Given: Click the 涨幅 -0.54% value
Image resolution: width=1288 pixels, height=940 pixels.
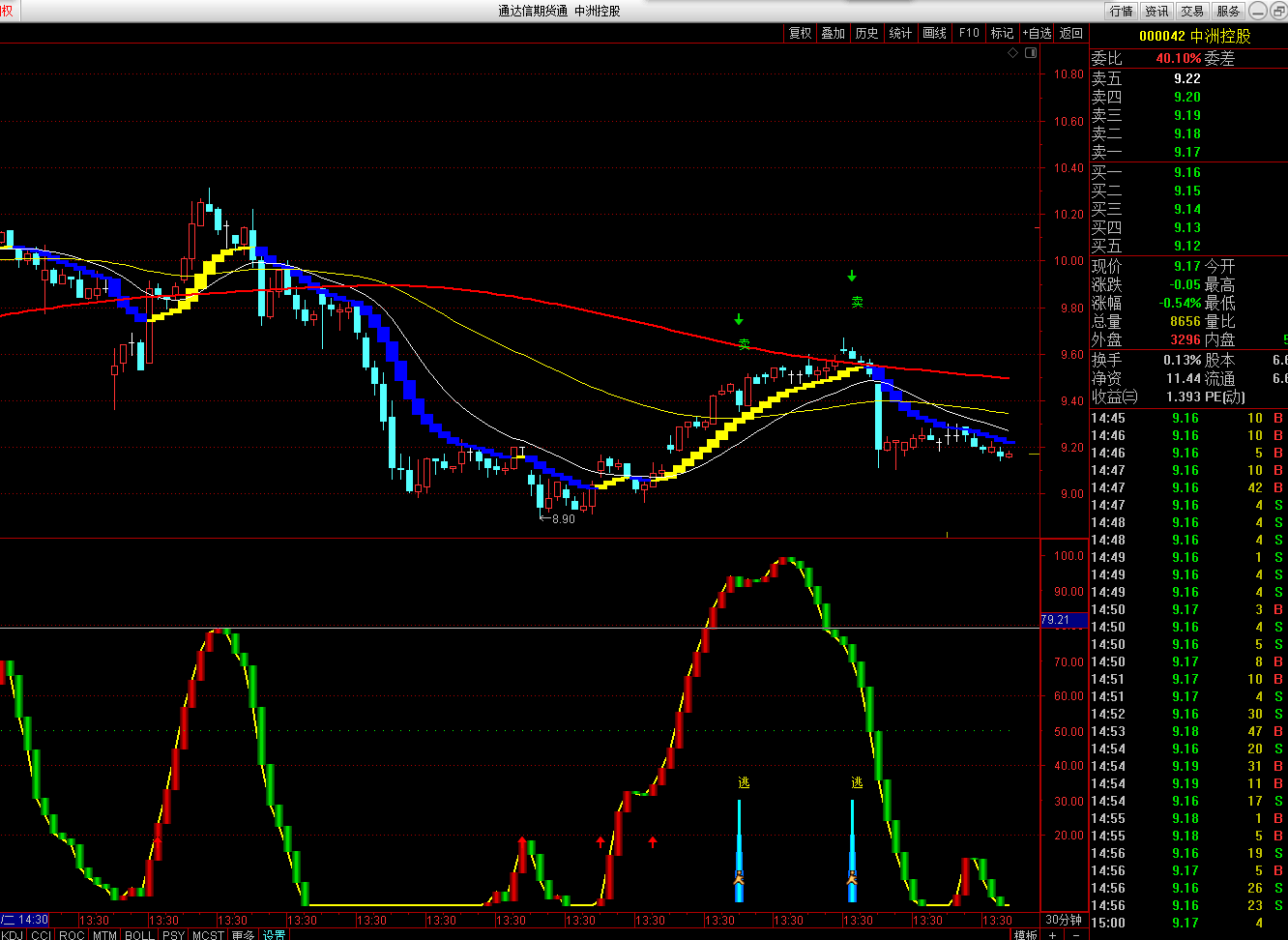Looking at the screenshot, I should point(1182,303).
